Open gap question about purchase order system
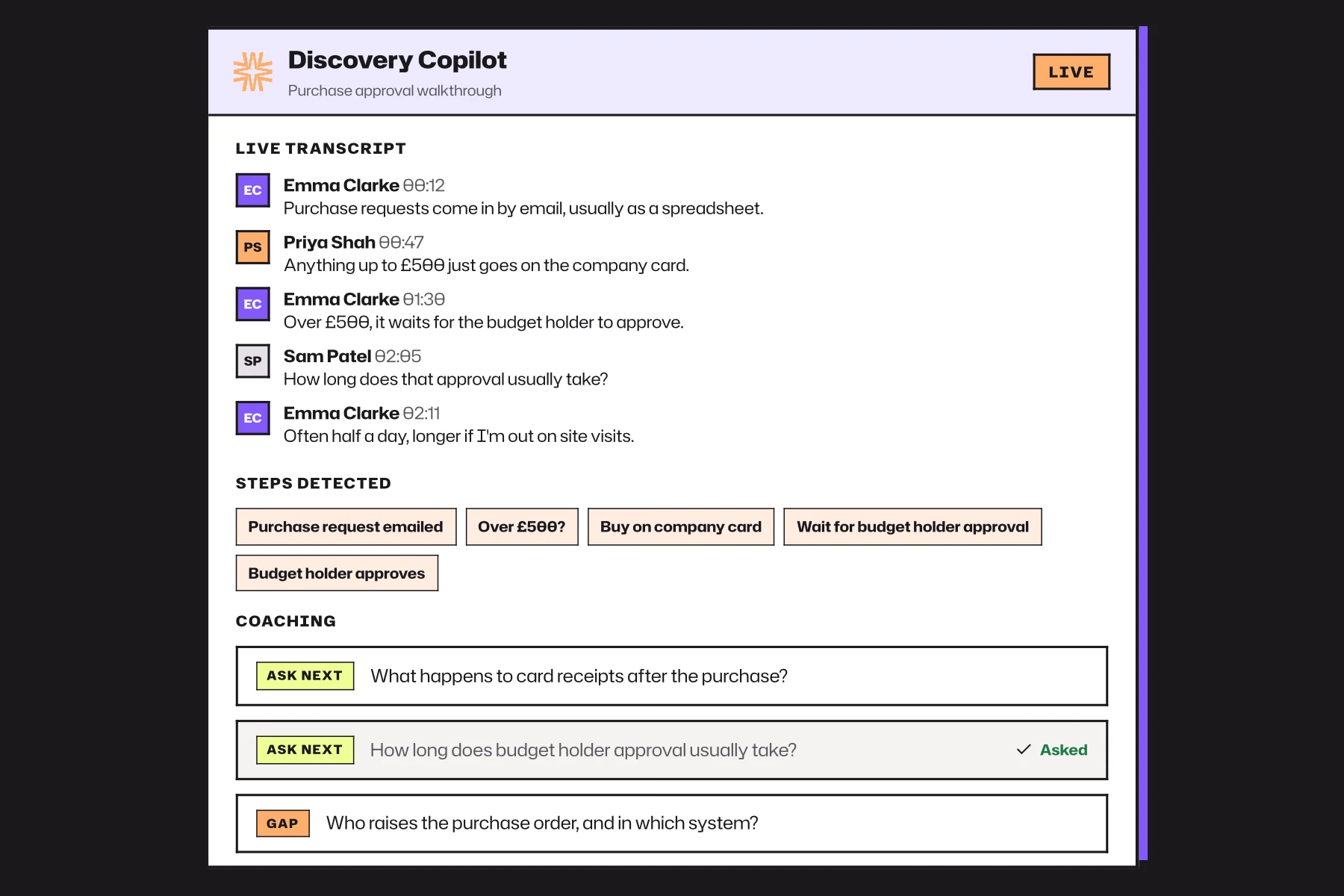Screen dimensions: 1344x896 [671, 824]
